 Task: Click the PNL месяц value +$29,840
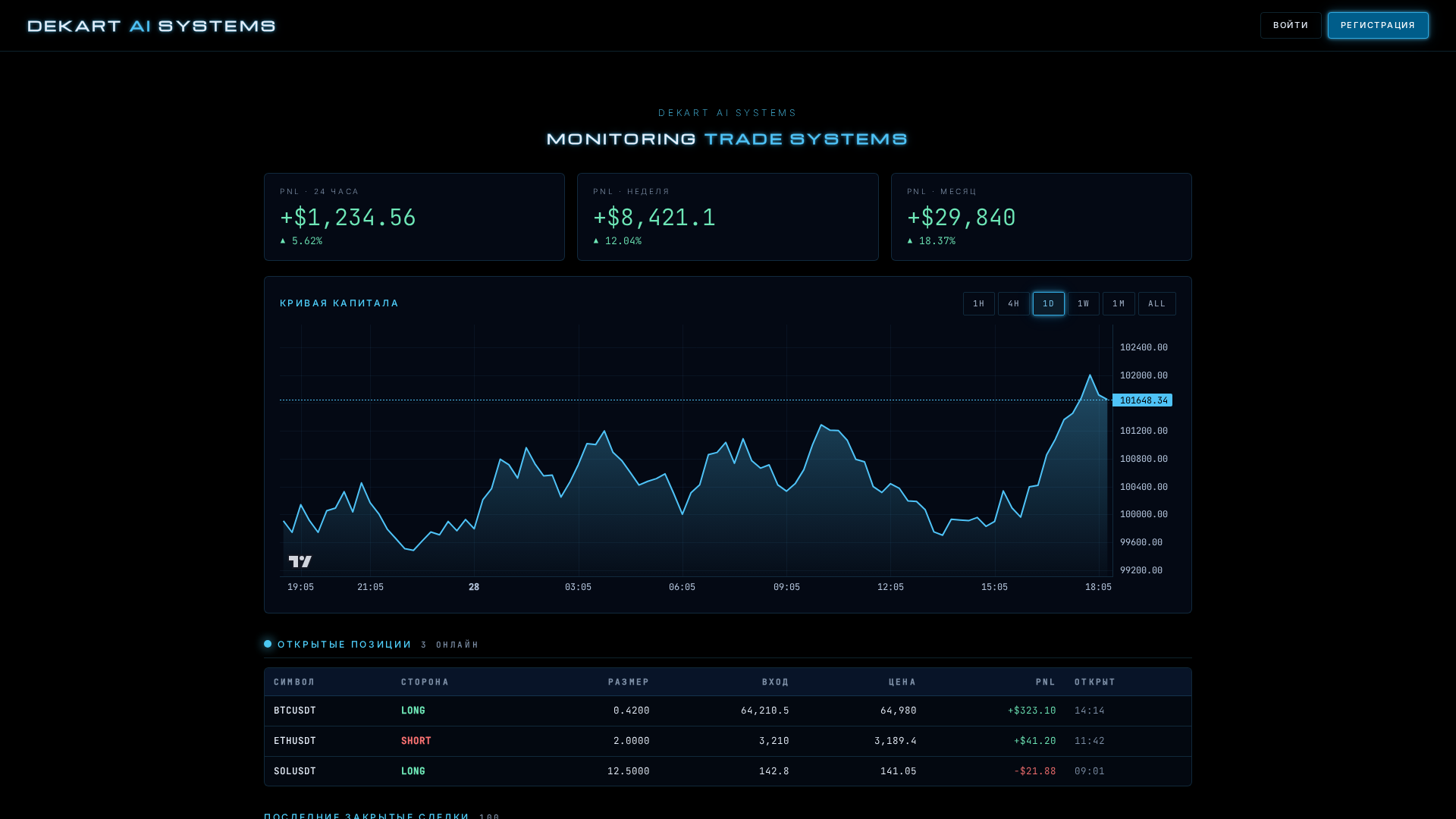click(x=962, y=218)
